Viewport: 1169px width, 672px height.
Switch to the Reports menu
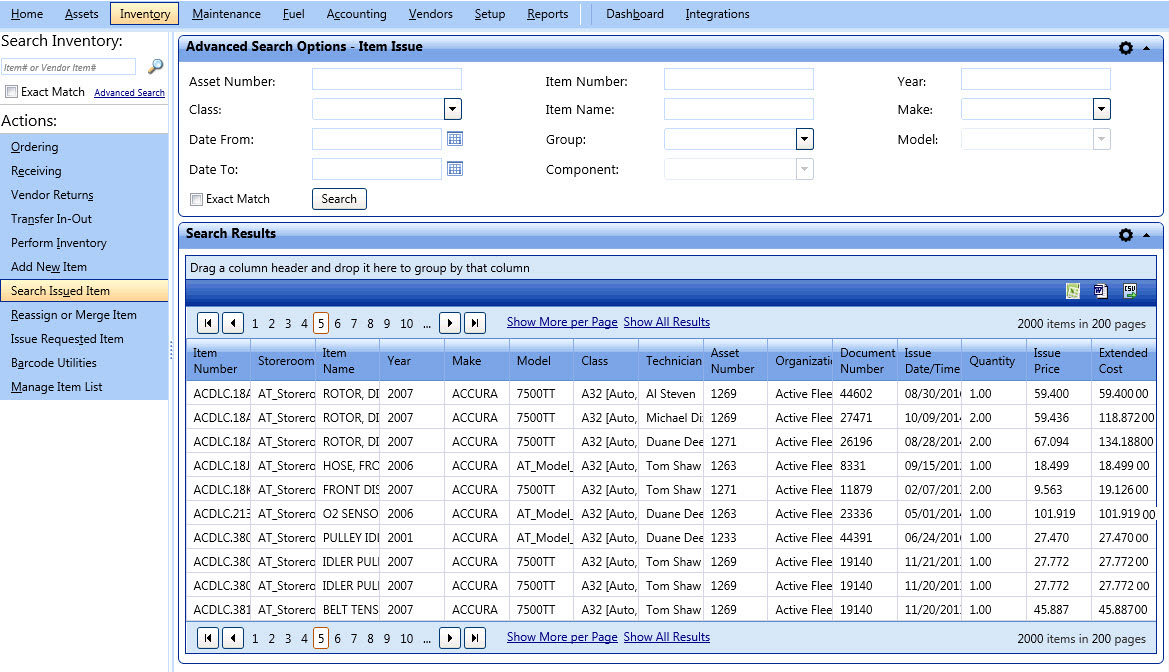click(547, 14)
